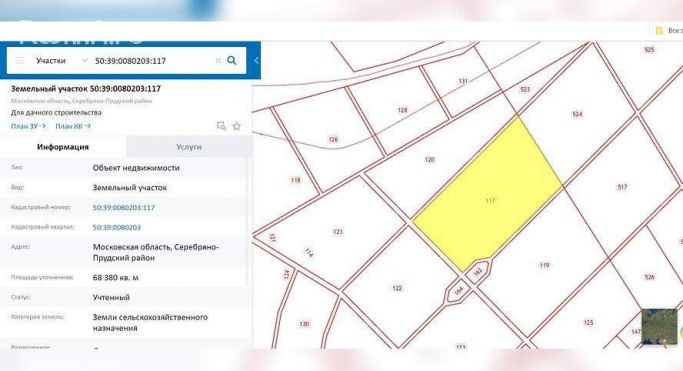This screenshot has width=683, height=371.
Task: Collapse the side panel with arrow
Action: (256, 61)
